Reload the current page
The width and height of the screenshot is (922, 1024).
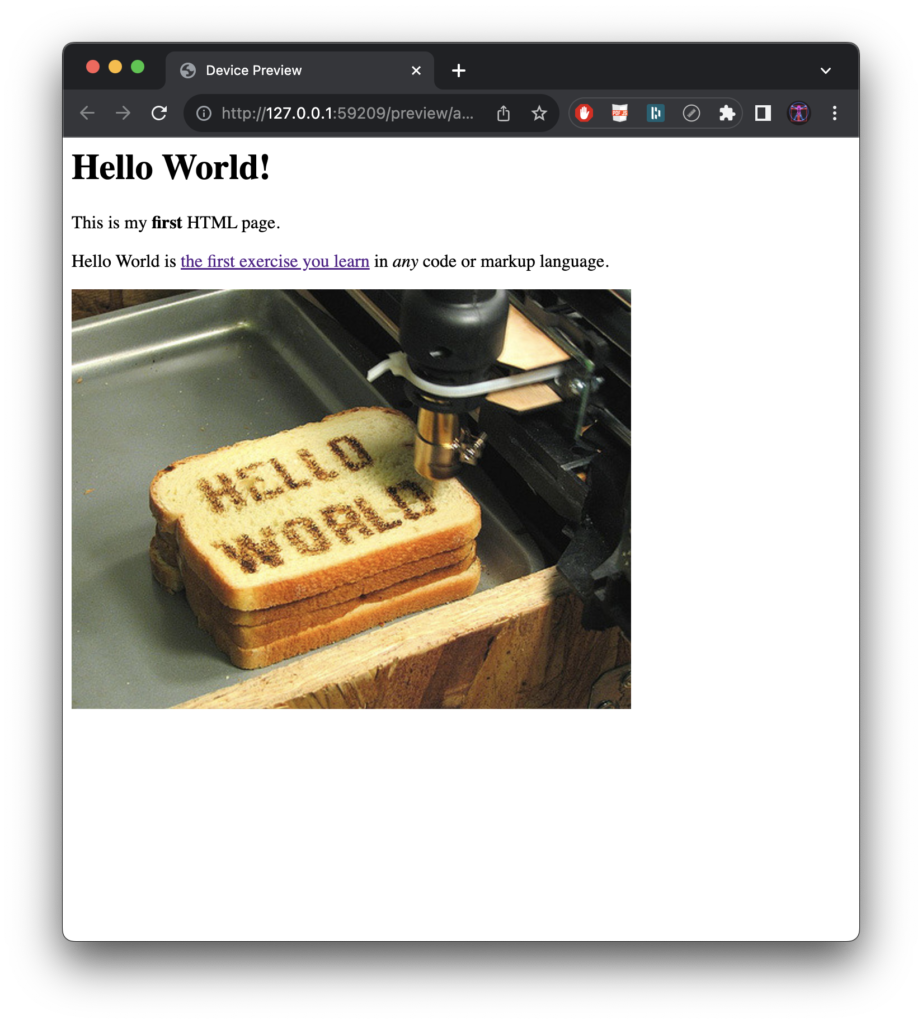click(x=159, y=113)
